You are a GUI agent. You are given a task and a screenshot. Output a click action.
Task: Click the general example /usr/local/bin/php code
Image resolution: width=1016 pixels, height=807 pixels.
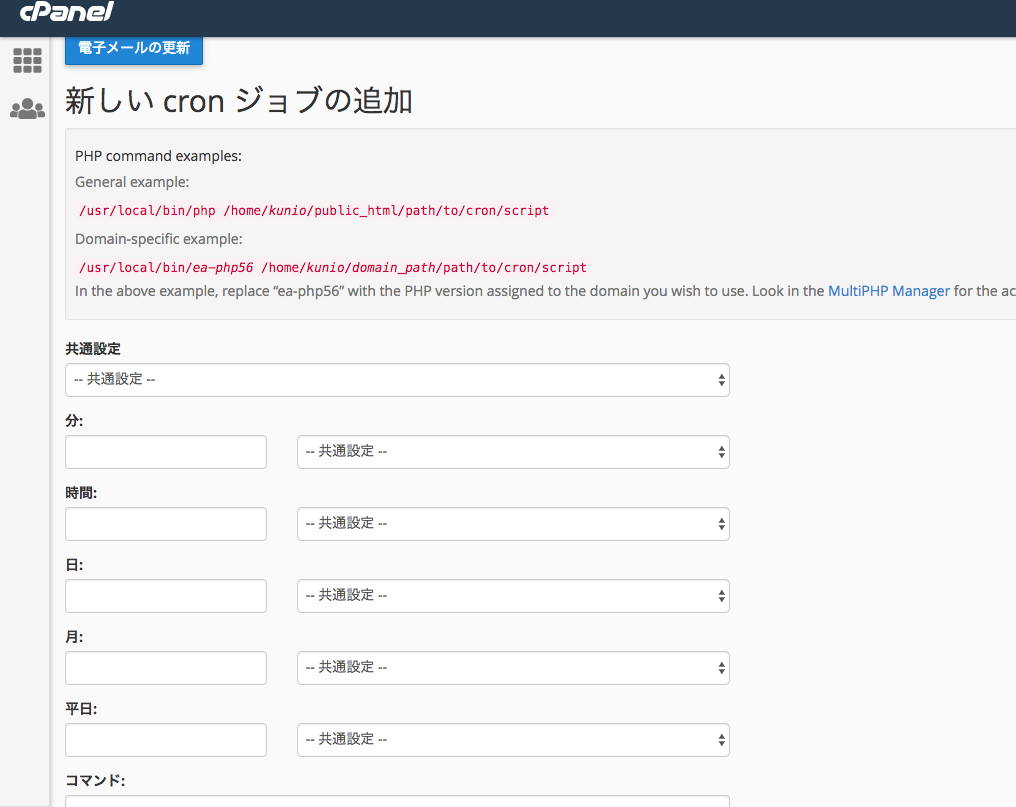(314, 211)
